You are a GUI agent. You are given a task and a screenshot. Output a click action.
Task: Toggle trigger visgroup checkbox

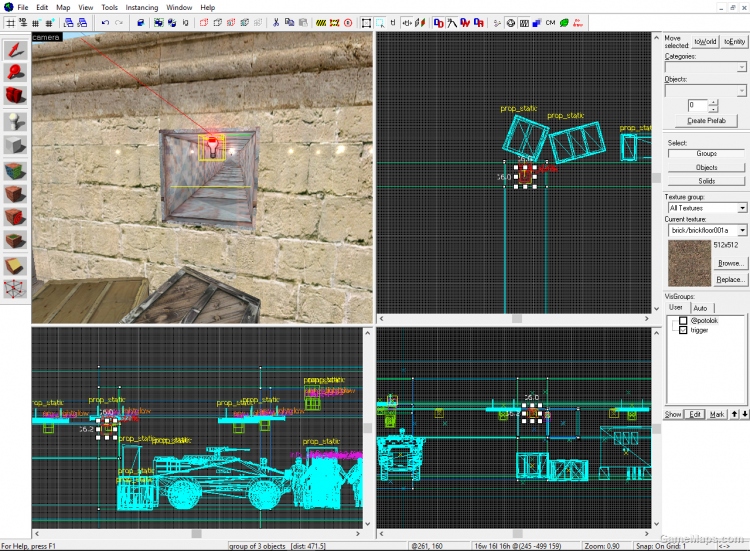click(x=683, y=330)
